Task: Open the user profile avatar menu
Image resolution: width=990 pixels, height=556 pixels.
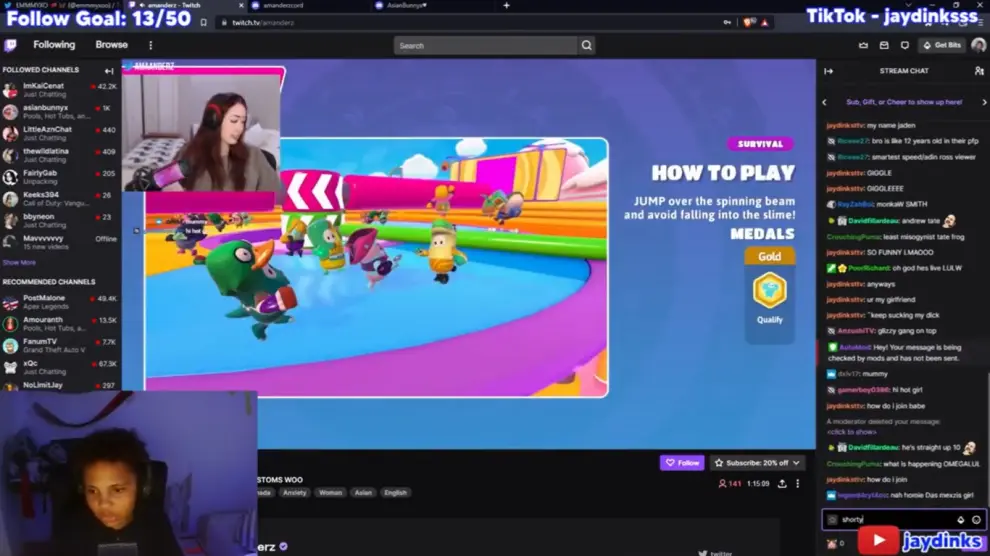Action: [x=977, y=45]
